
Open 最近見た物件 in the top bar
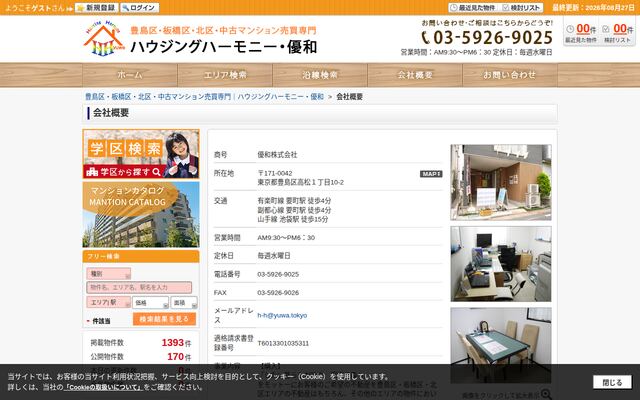tap(473, 8)
